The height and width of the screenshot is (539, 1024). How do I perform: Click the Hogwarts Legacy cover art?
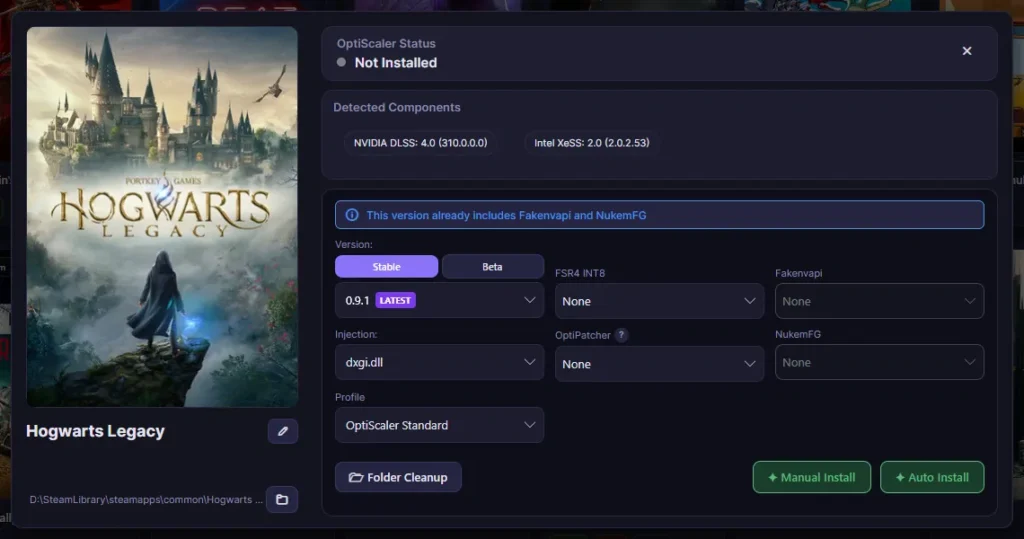[x=162, y=217]
